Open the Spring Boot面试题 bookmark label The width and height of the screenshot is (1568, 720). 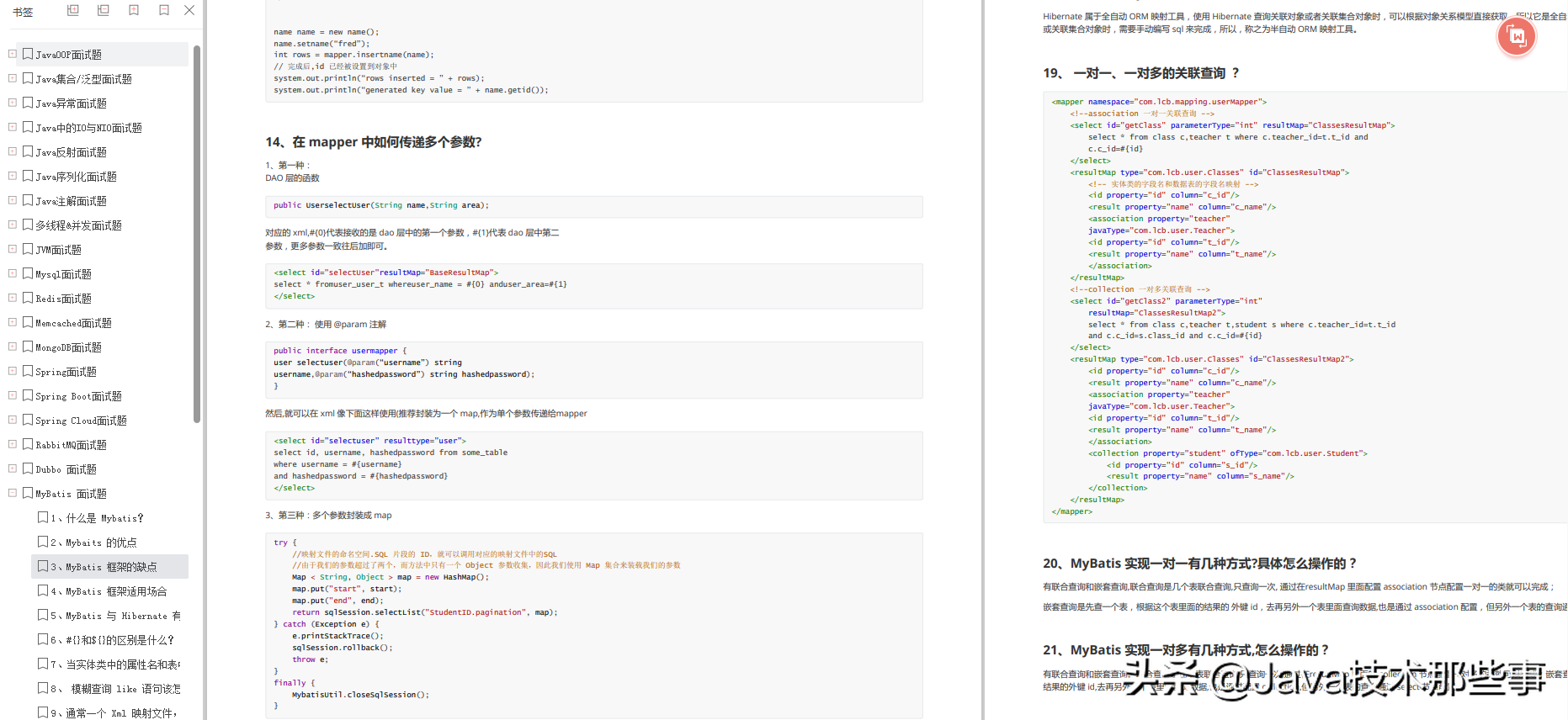(x=78, y=396)
